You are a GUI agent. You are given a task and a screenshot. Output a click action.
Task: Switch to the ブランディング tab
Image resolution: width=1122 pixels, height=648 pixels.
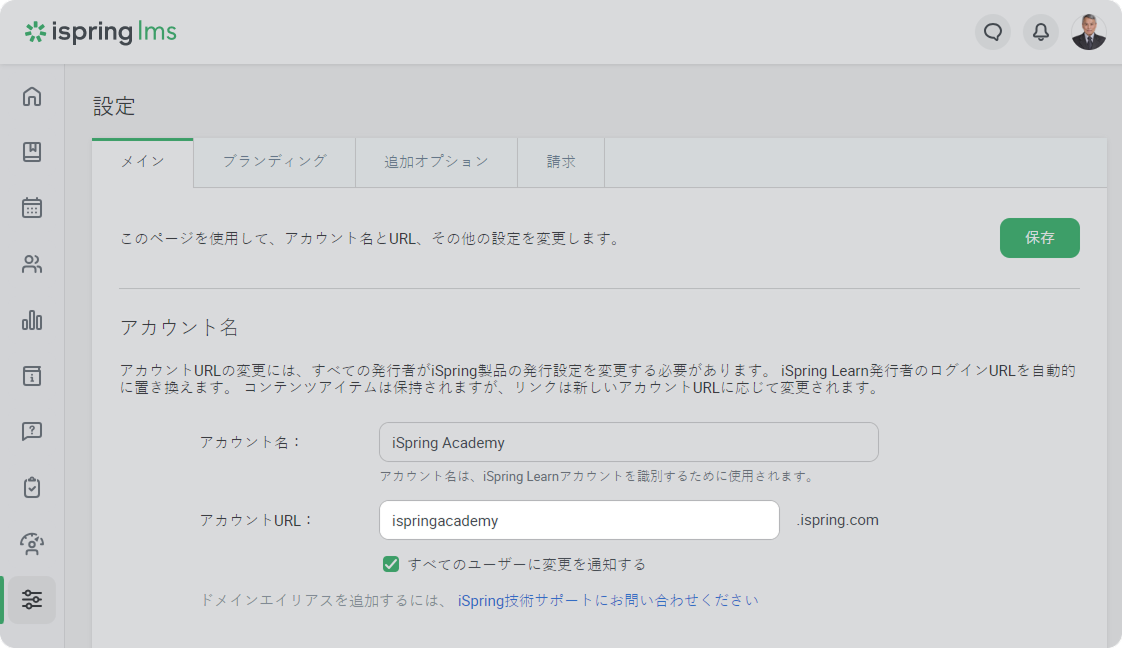tap(274, 162)
